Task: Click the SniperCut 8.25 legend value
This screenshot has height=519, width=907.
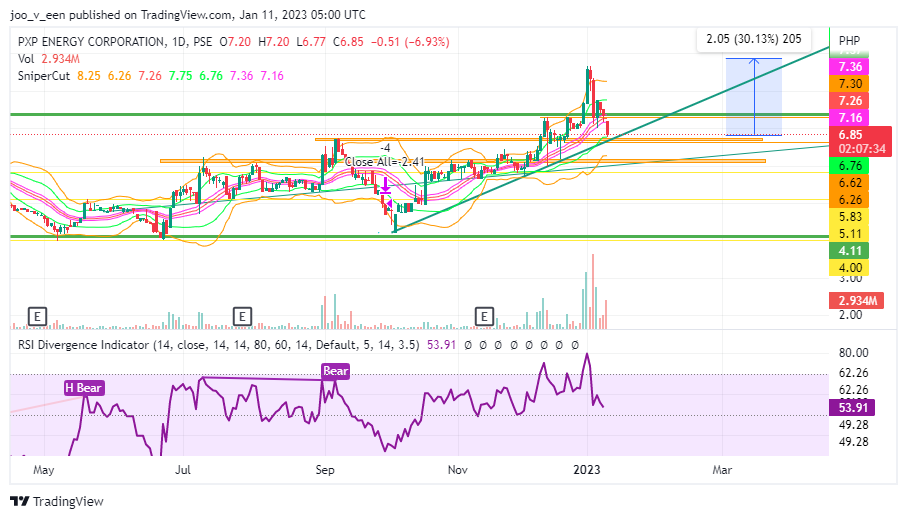Action: click(89, 76)
